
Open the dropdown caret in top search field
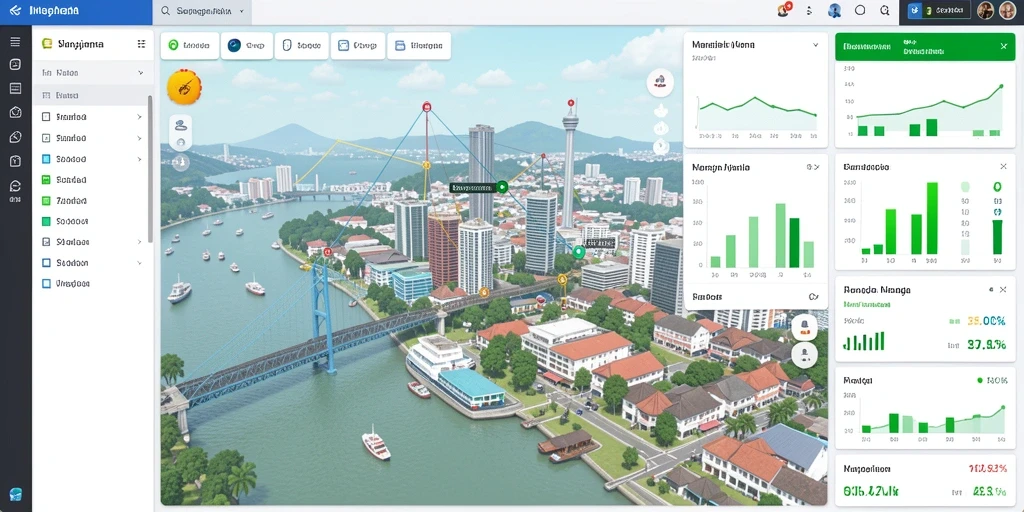click(x=242, y=11)
